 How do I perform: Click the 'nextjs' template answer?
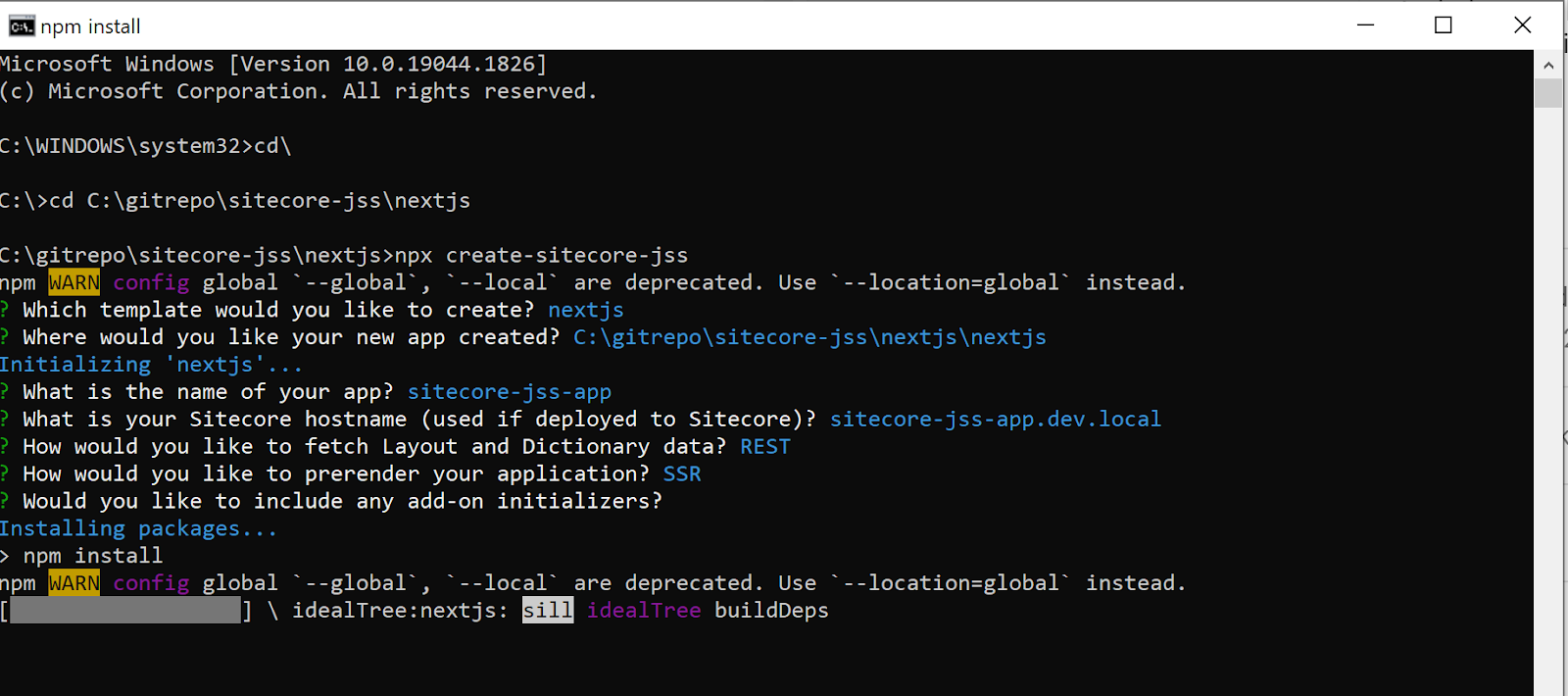[x=586, y=310]
